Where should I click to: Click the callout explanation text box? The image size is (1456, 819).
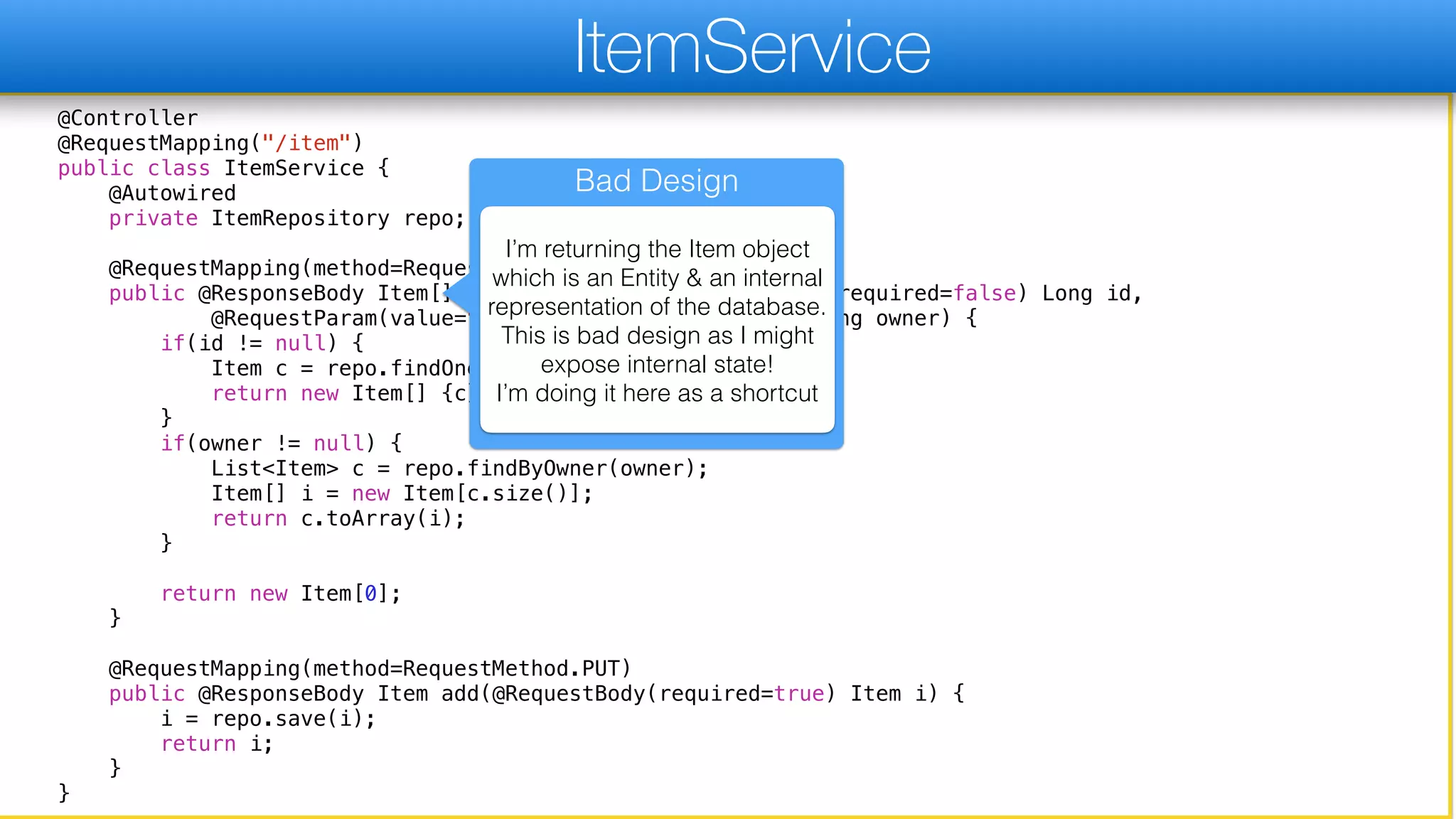(657, 320)
